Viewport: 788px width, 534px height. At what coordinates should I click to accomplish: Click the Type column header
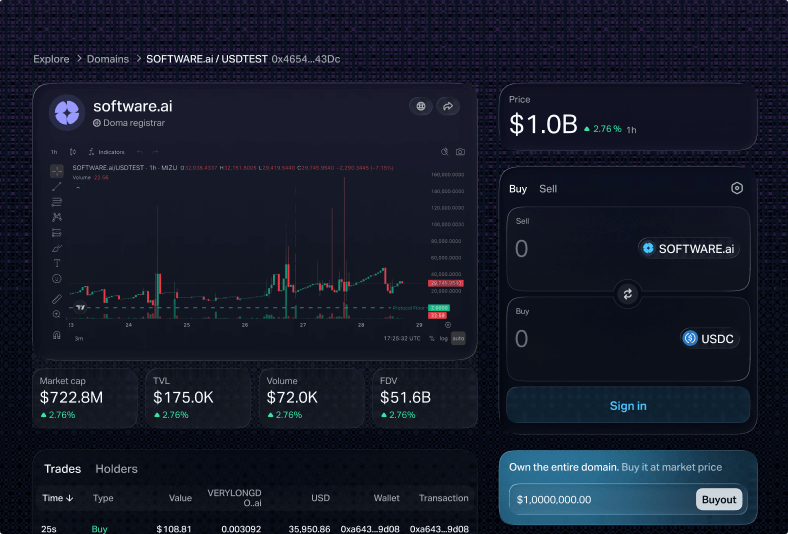pos(103,498)
